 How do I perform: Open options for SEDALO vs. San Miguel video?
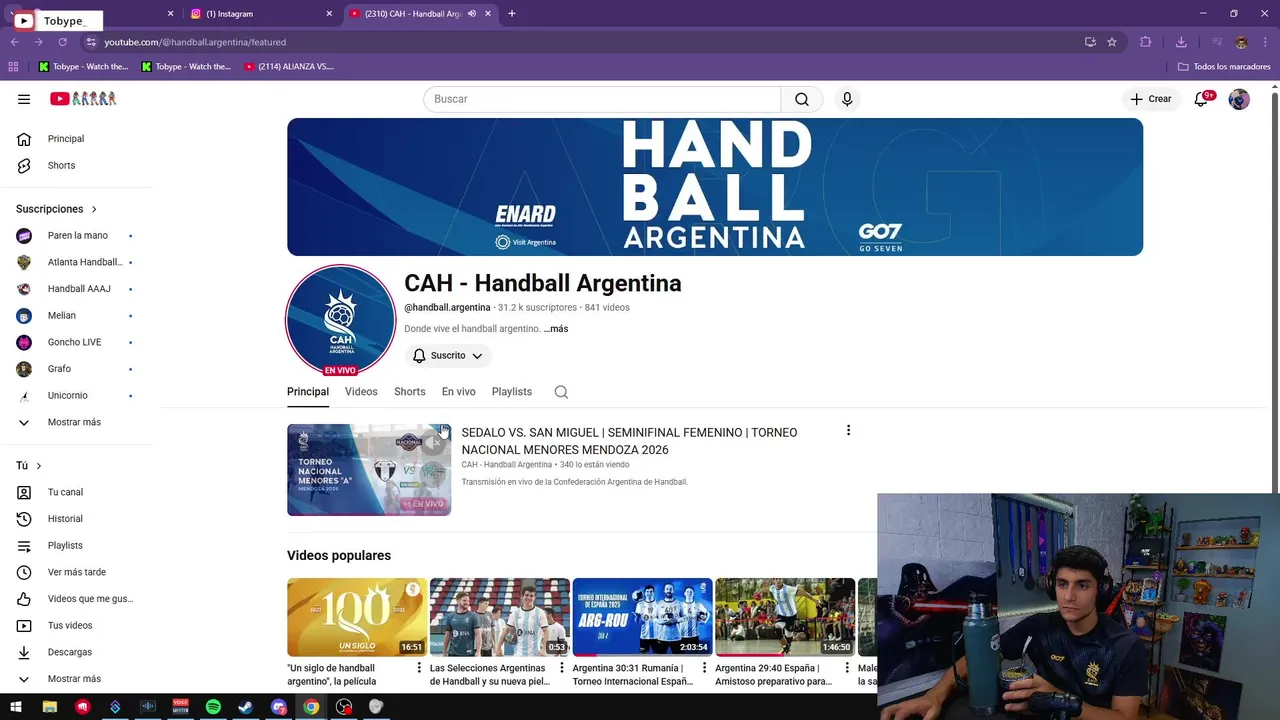848,431
